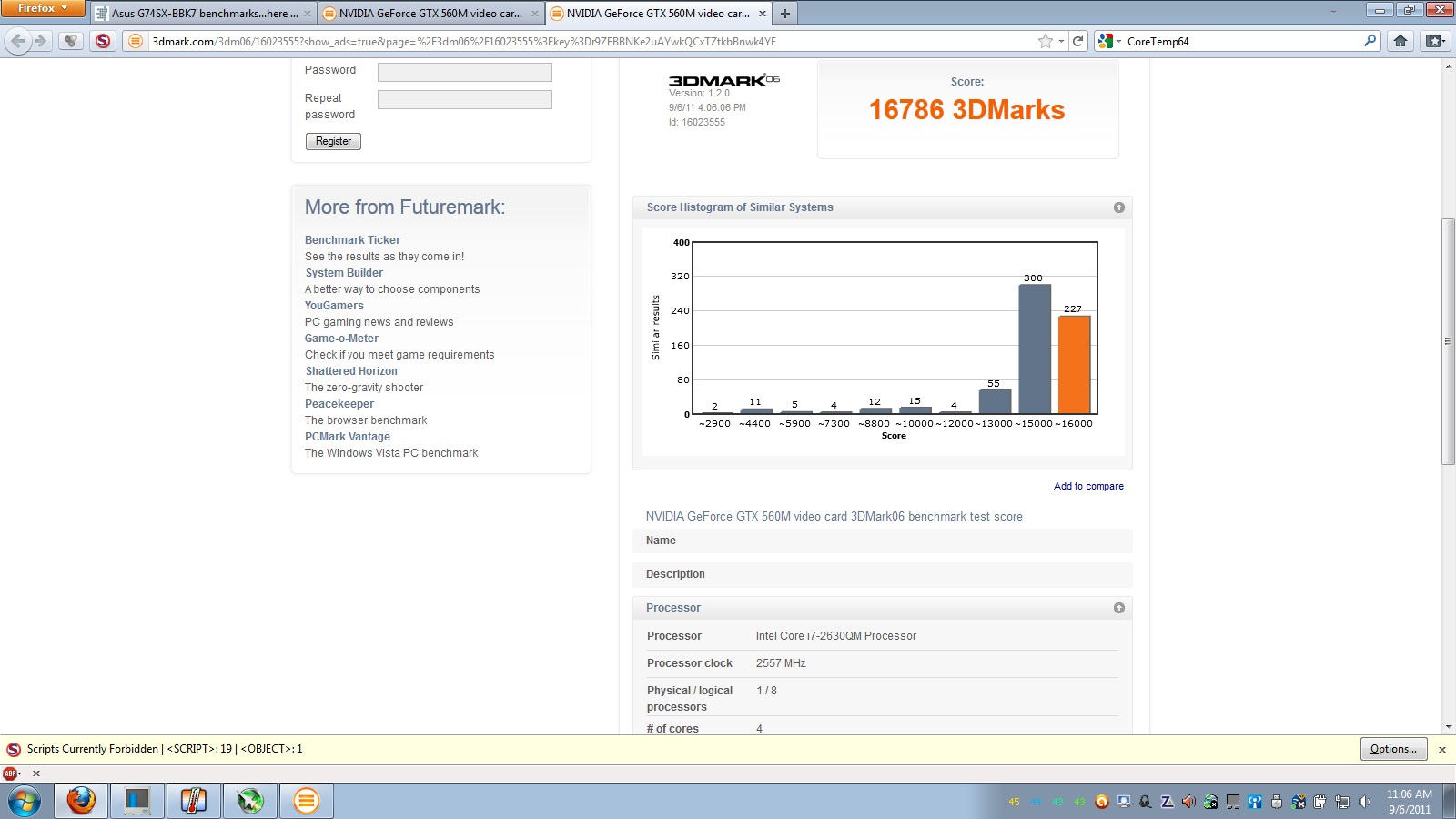Click the Firefox taskbar icon
1456x819 pixels.
click(81, 801)
